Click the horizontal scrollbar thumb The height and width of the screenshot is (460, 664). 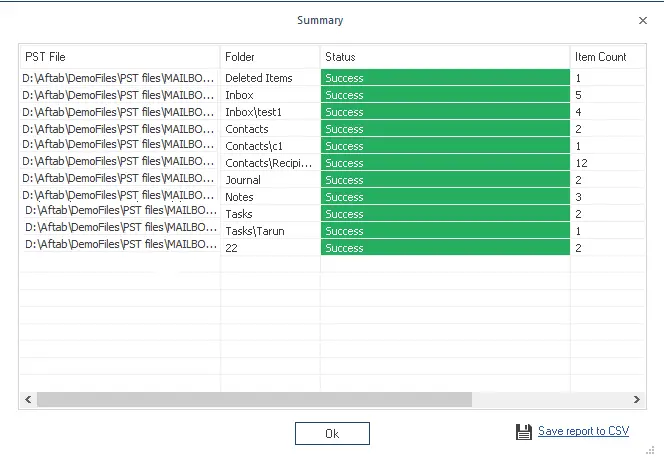coord(254,399)
